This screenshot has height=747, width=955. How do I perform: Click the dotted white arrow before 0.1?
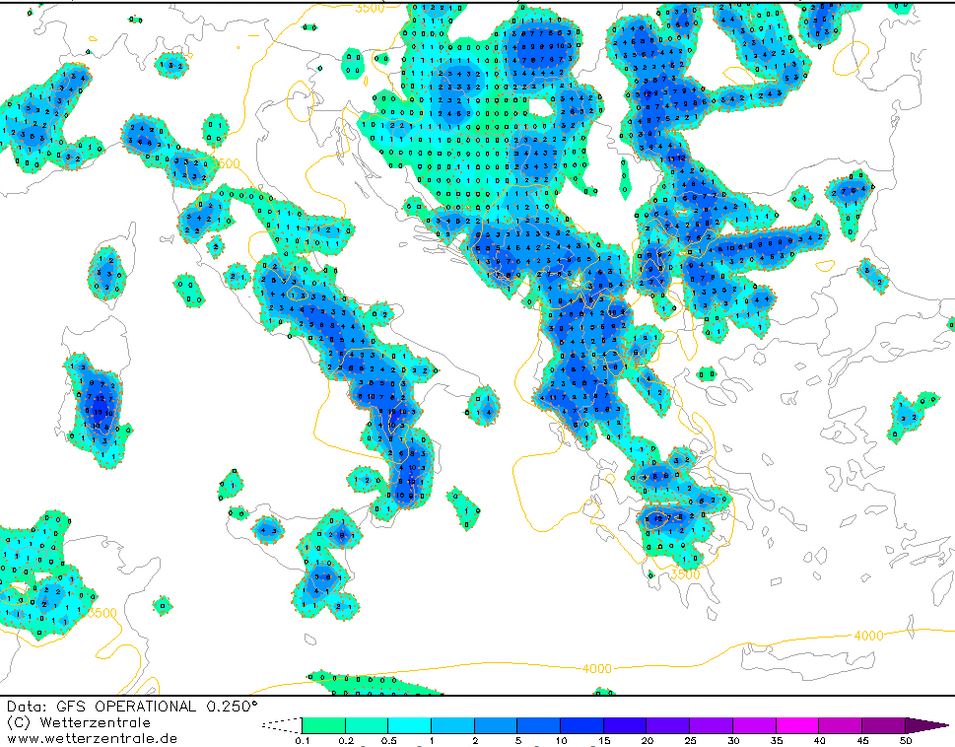(281, 725)
